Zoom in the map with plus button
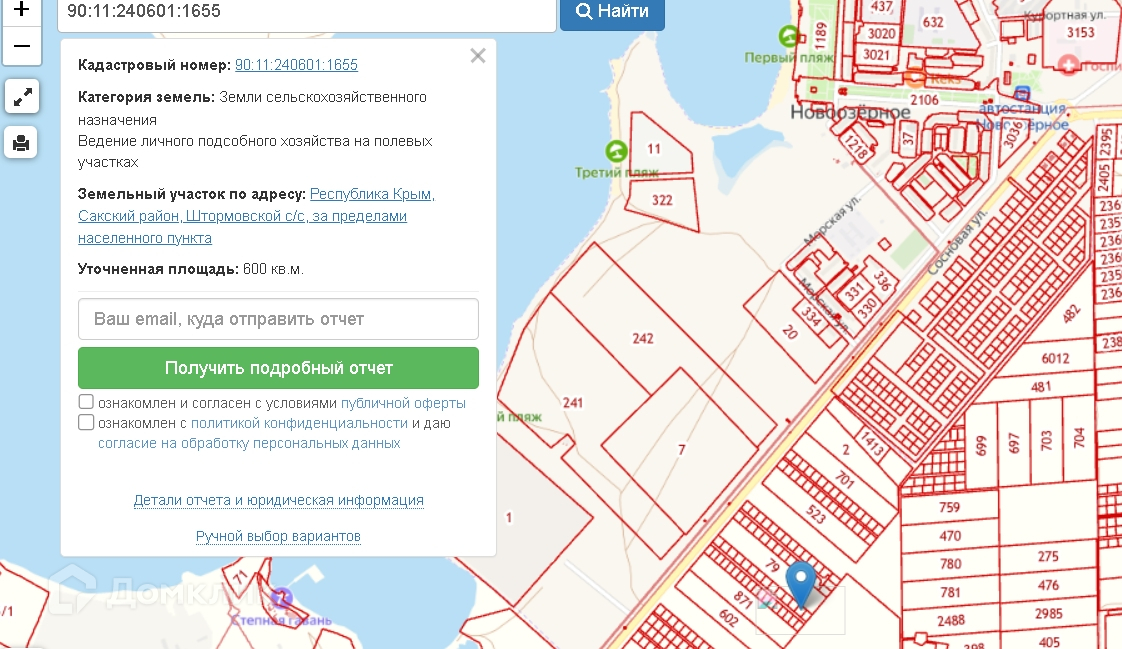The image size is (1122, 649). tap(21, 11)
